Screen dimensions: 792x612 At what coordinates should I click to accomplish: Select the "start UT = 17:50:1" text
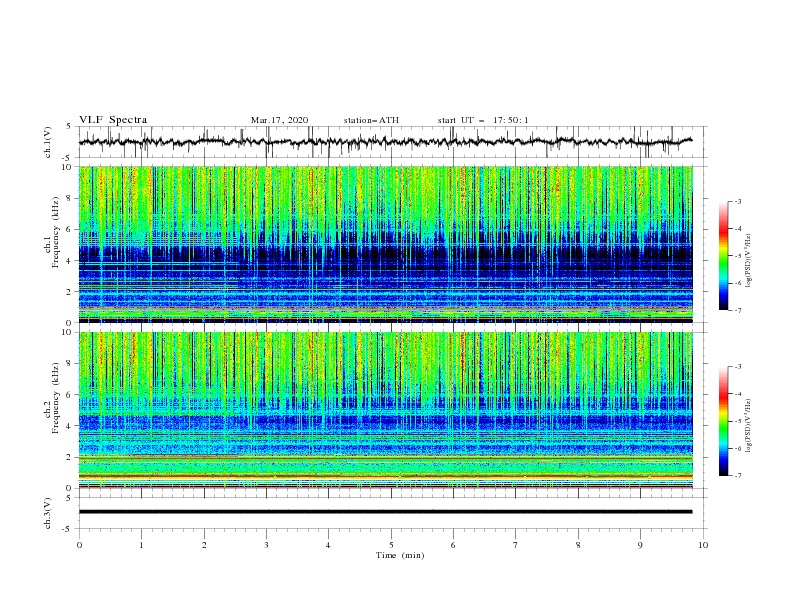point(483,120)
